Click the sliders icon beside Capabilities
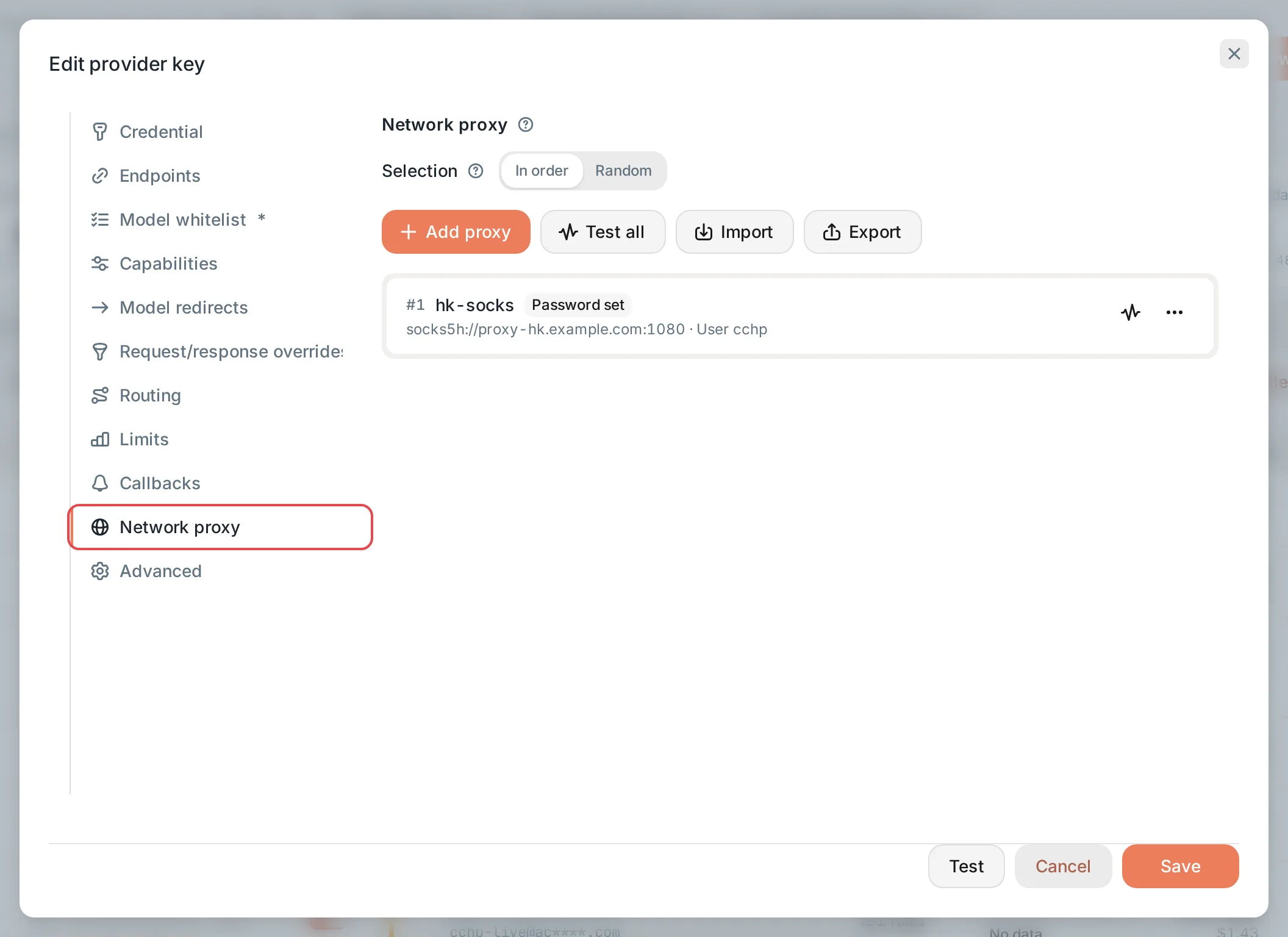 100,264
